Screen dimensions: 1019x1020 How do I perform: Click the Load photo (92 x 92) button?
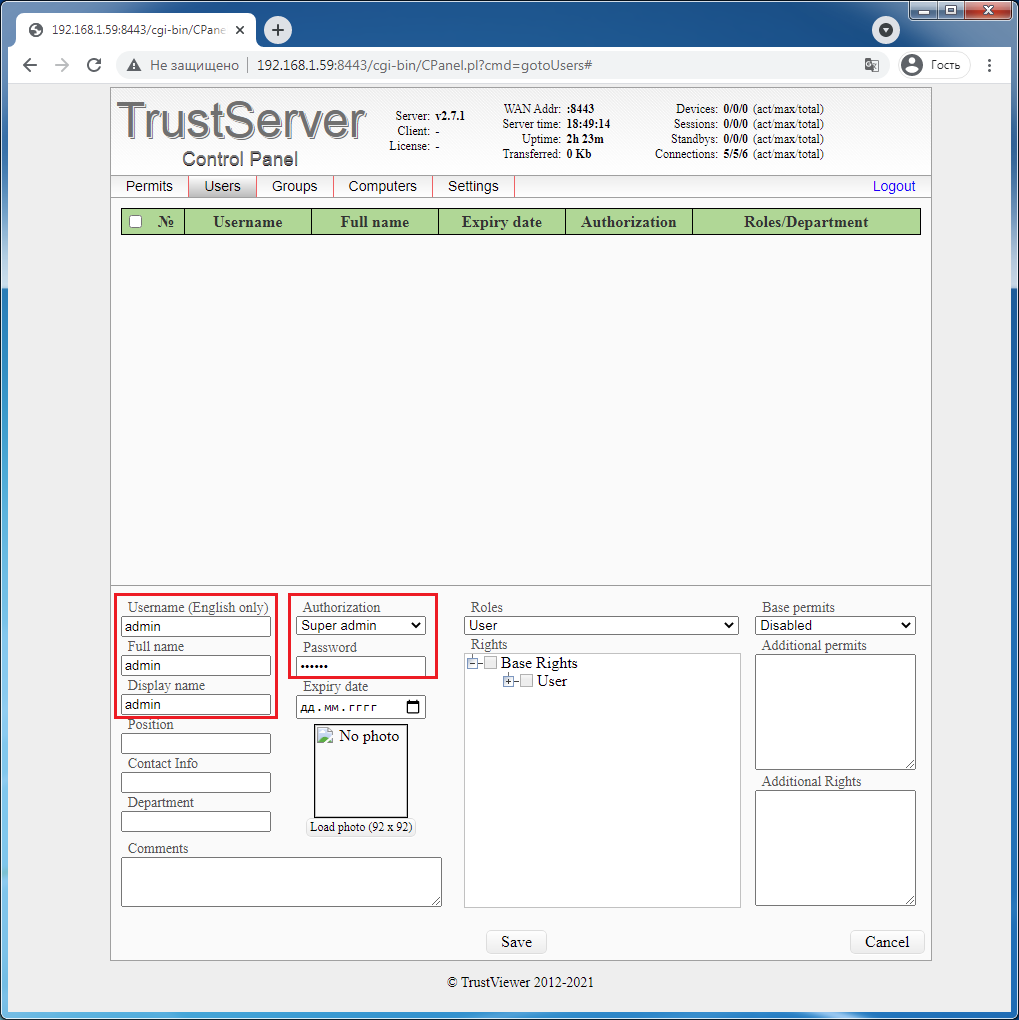(x=361, y=827)
